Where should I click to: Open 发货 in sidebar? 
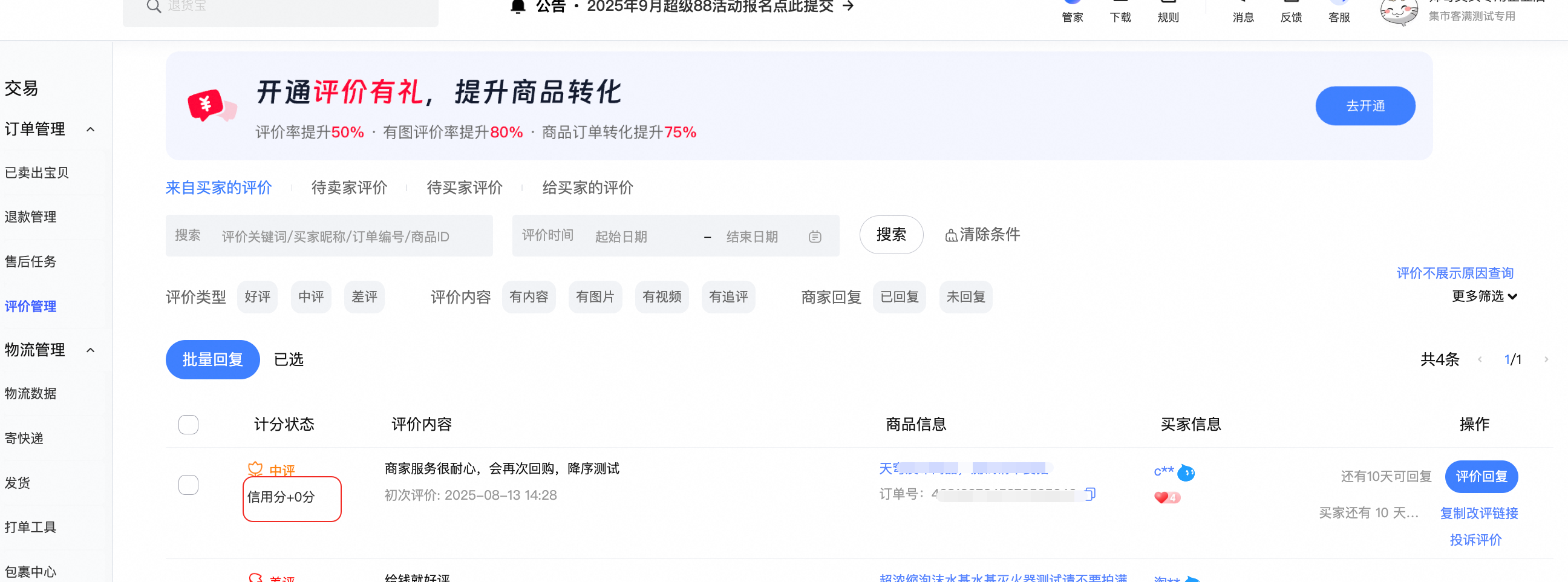[17, 483]
